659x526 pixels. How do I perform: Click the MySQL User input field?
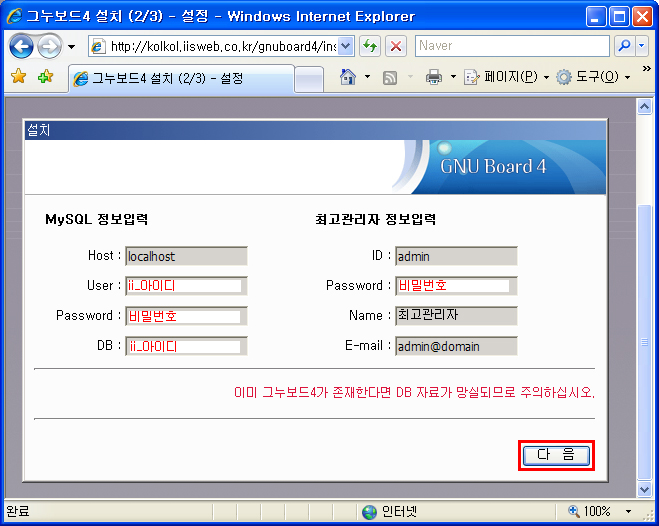click(x=186, y=286)
